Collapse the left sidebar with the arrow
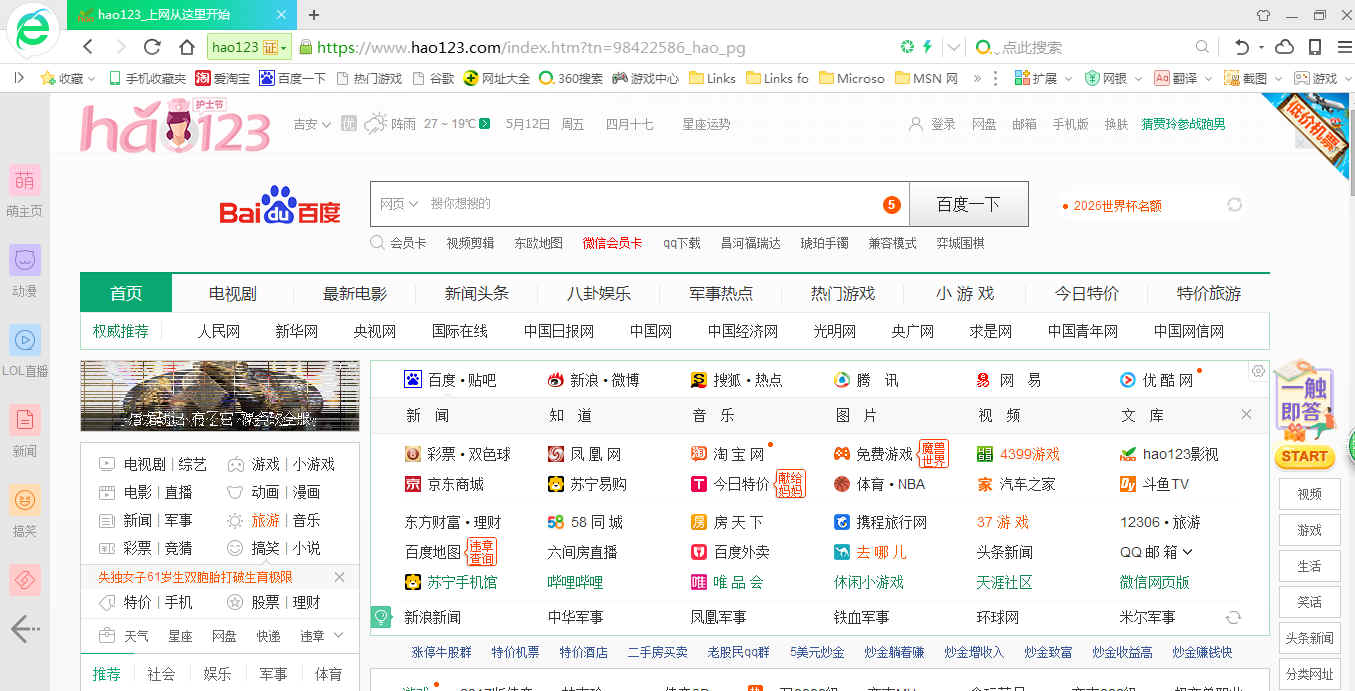 click(x=25, y=629)
